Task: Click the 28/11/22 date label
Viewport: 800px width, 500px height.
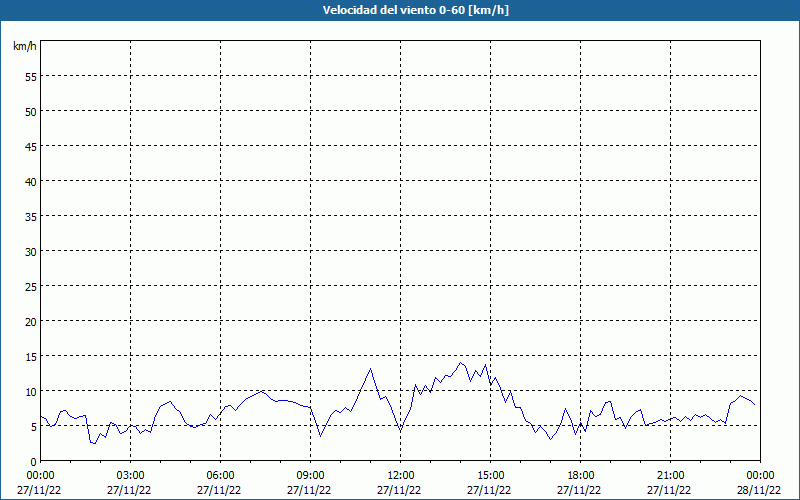Action: pyautogui.click(x=759, y=490)
